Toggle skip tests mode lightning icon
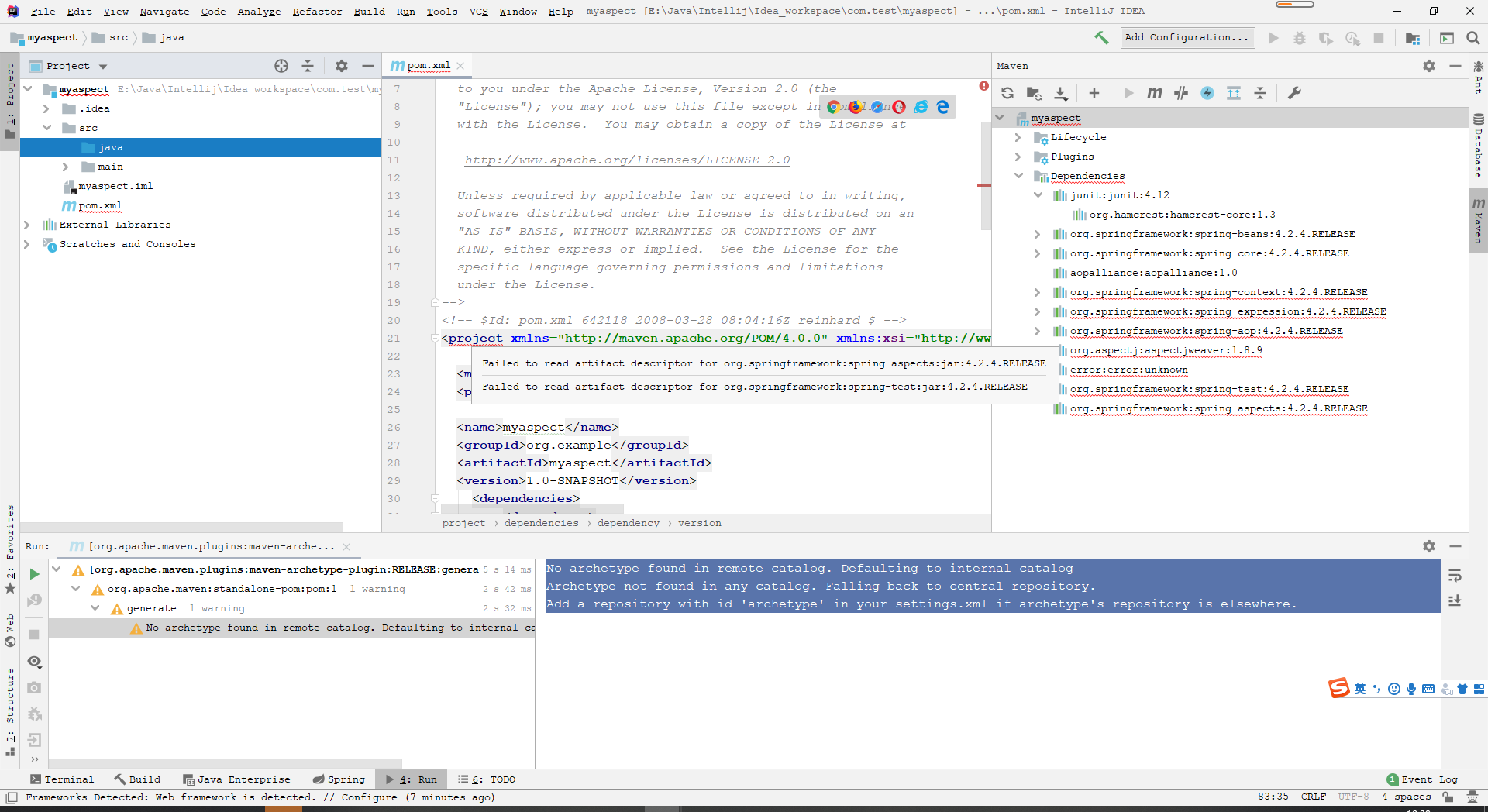1488x812 pixels. tap(1207, 93)
